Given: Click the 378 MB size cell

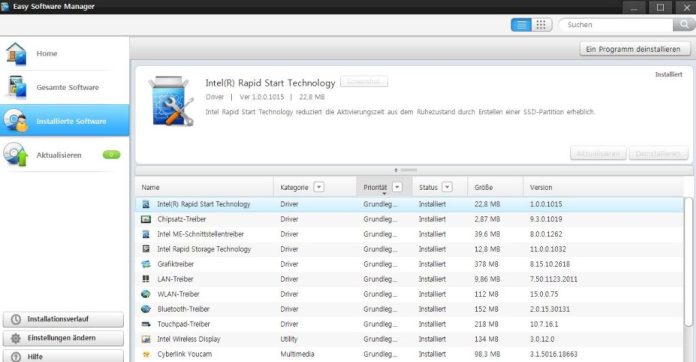Looking at the screenshot, I should coord(486,264).
